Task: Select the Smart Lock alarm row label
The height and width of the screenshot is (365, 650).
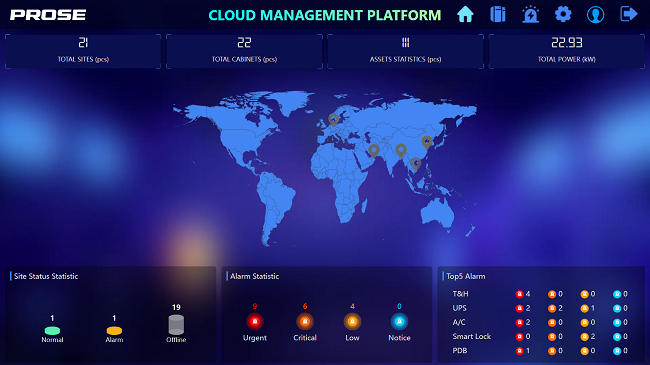Action: 472,336
